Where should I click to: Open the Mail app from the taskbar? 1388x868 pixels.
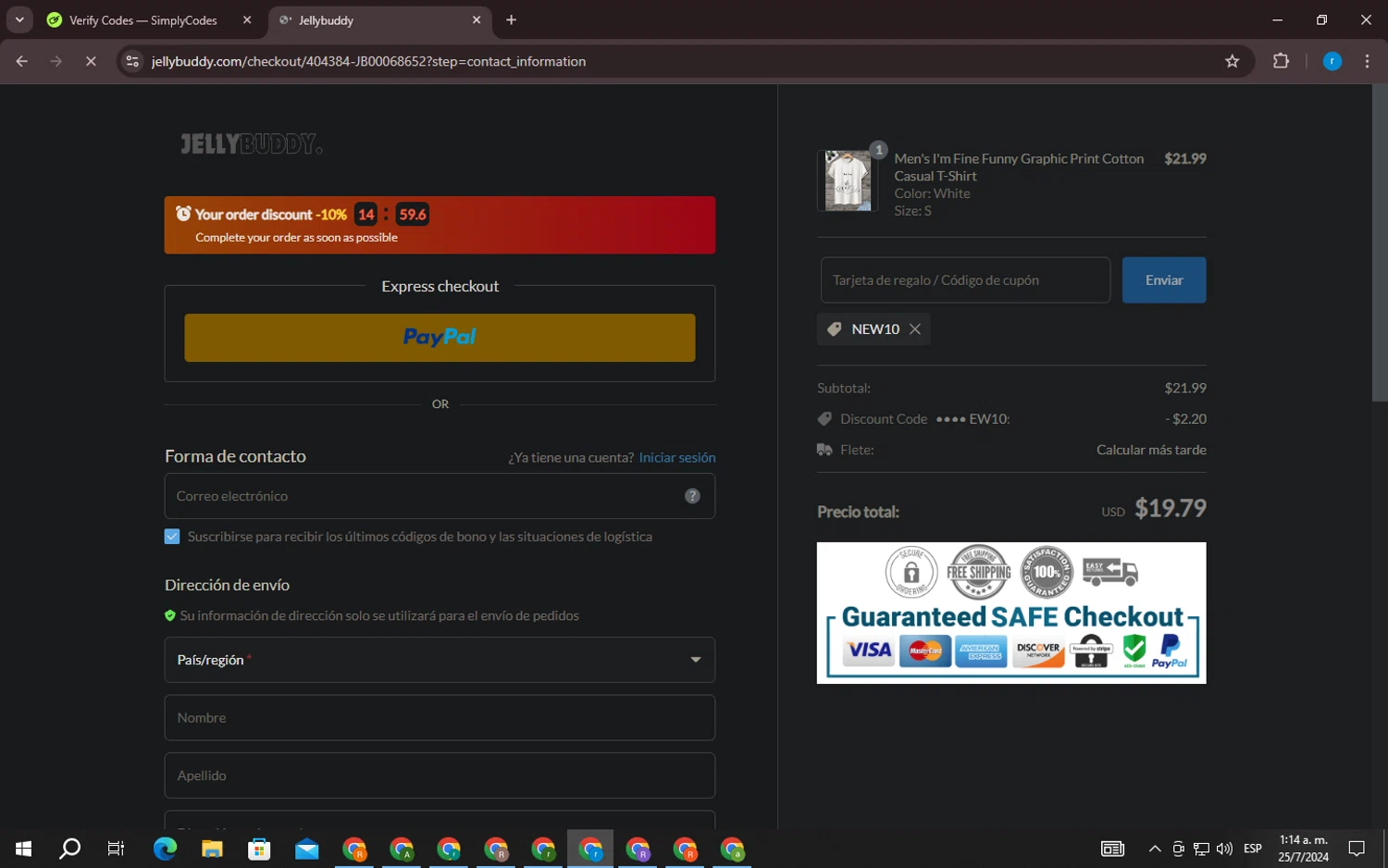pos(306,849)
